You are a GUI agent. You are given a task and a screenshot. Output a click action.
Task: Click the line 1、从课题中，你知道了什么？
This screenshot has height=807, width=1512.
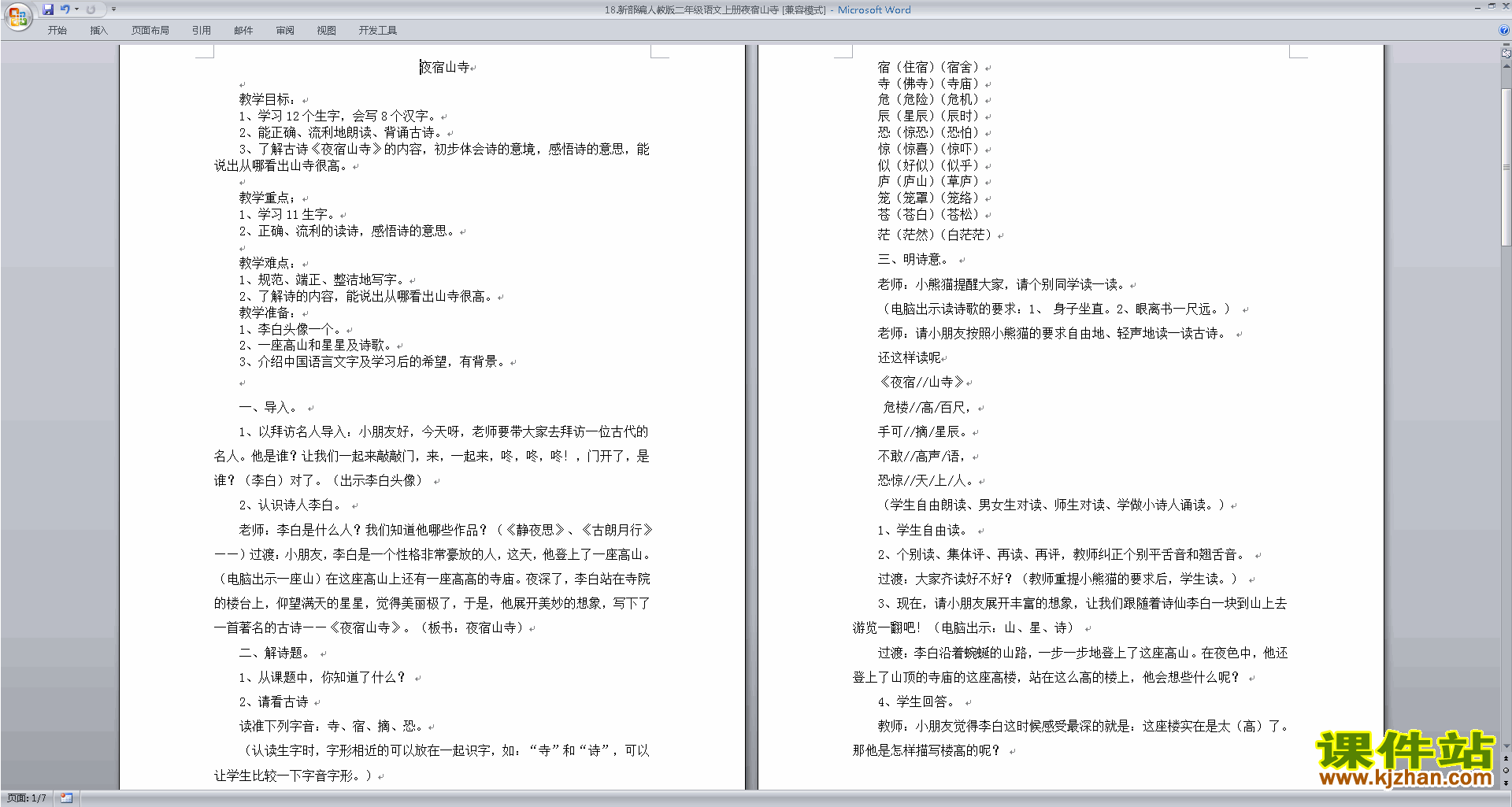pos(324,677)
